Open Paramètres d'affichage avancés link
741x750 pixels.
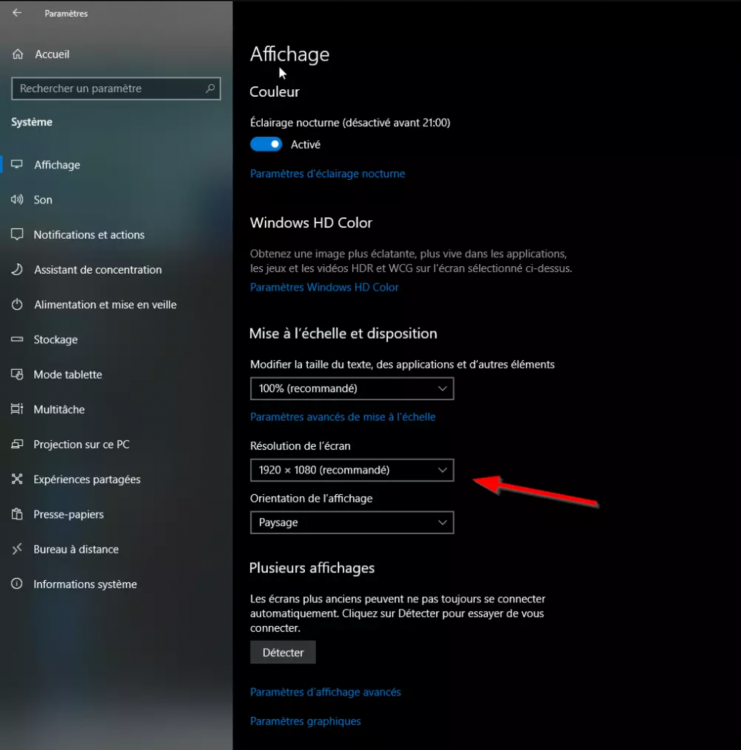click(x=325, y=692)
